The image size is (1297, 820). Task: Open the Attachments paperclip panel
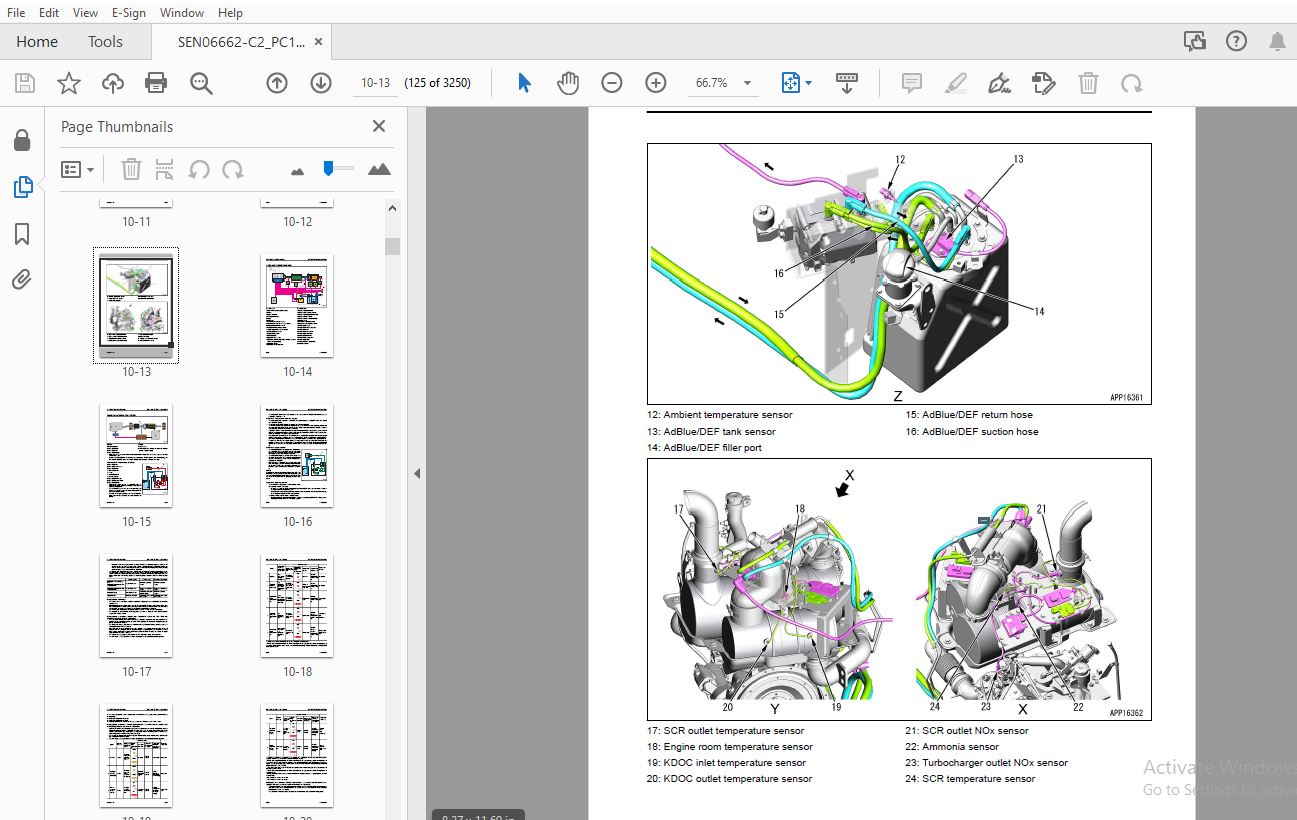point(22,280)
